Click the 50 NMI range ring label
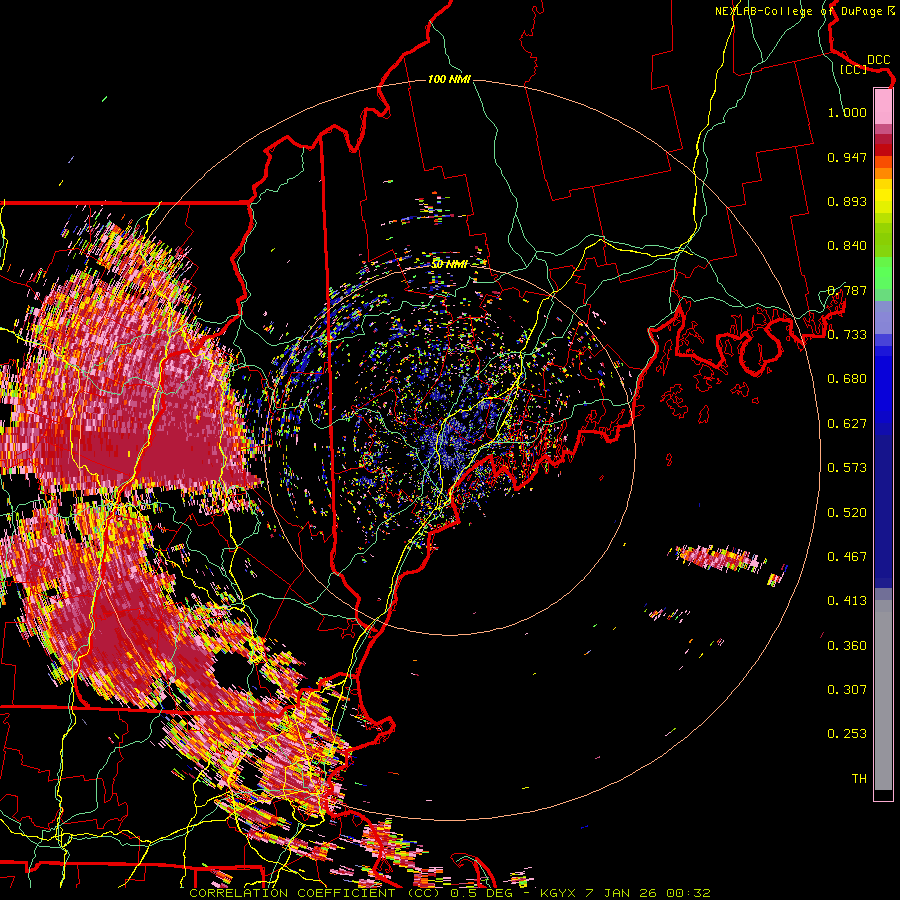 tap(449, 265)
